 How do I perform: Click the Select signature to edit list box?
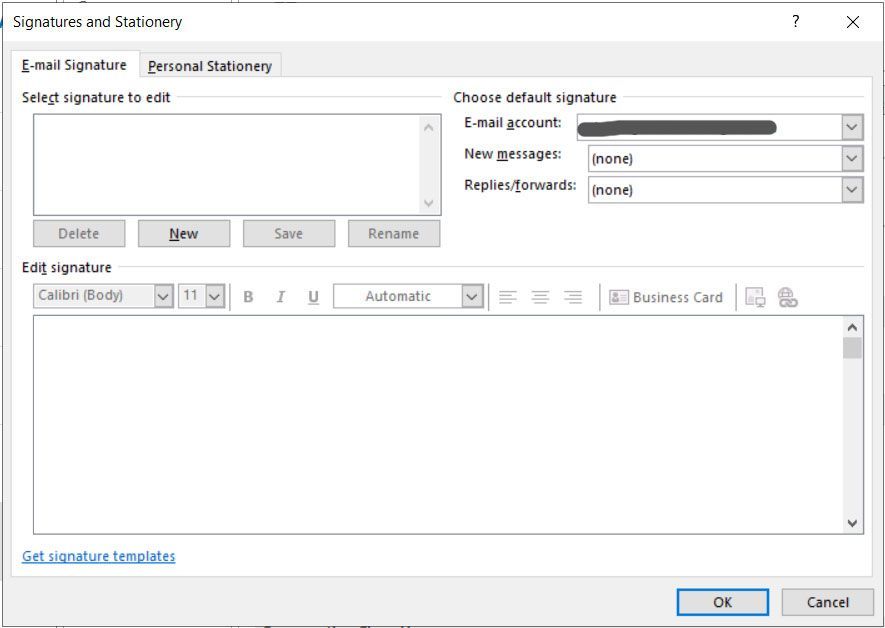(227, 165)
